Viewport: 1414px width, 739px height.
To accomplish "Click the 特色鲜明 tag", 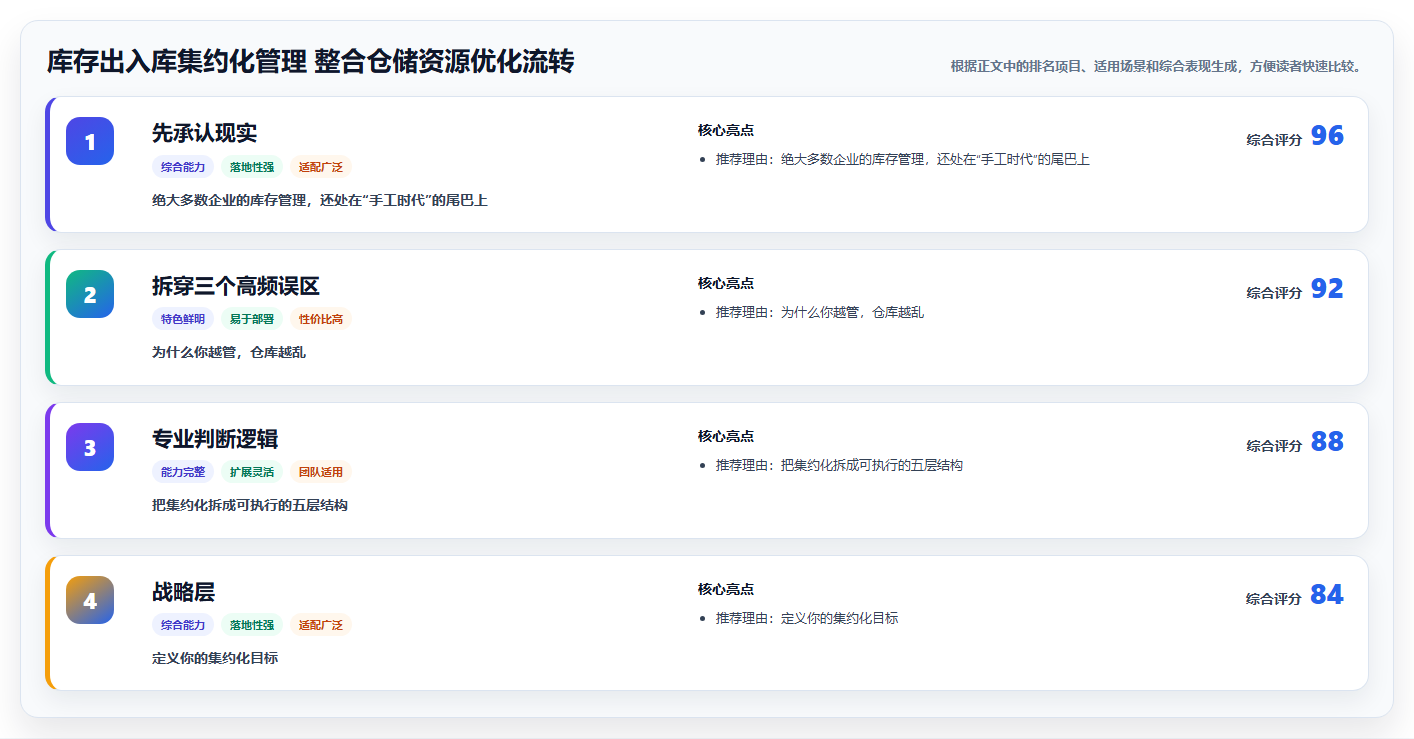I will 183,319.
